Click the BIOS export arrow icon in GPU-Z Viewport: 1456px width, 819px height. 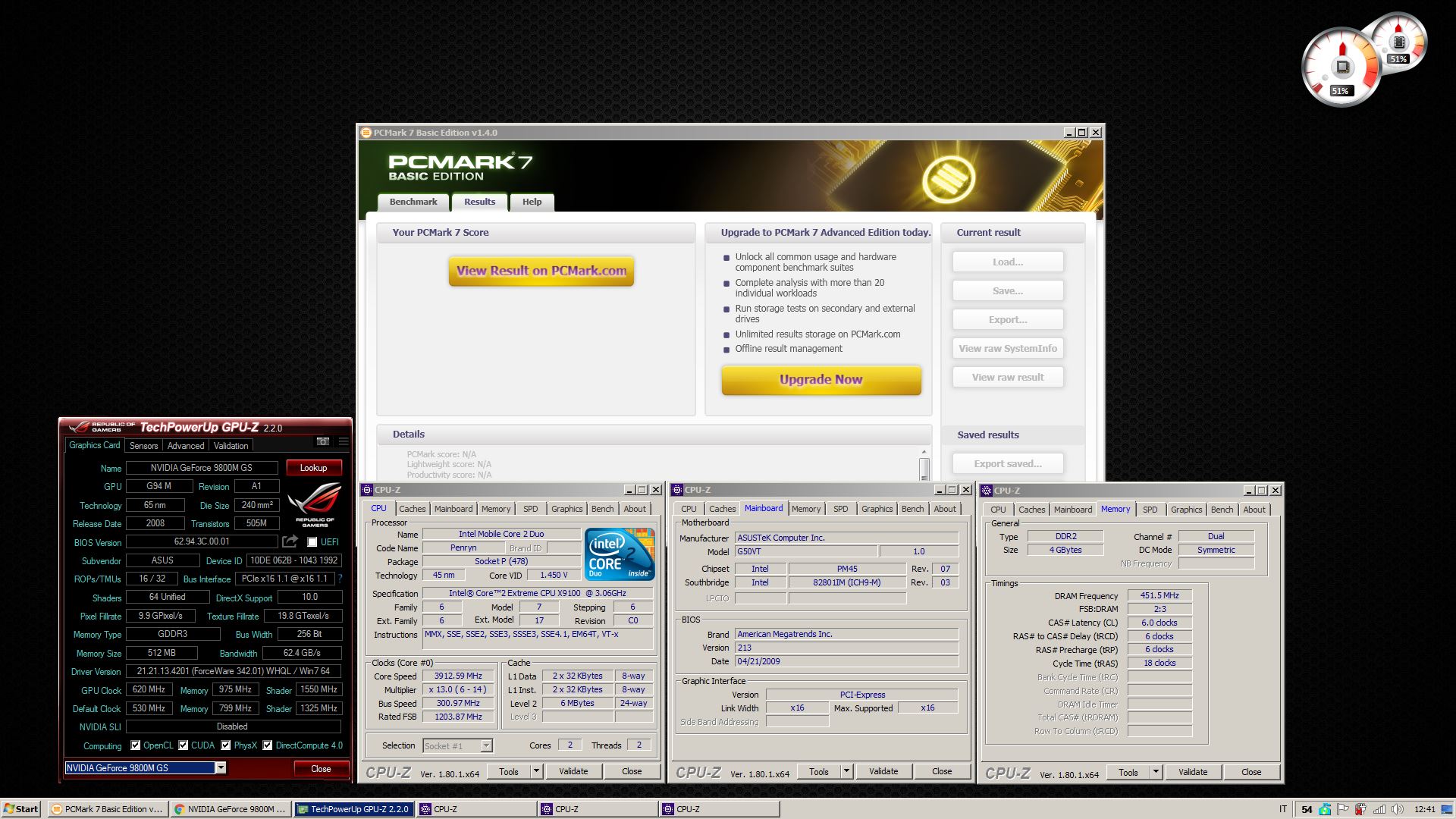(x=290, y=541)
